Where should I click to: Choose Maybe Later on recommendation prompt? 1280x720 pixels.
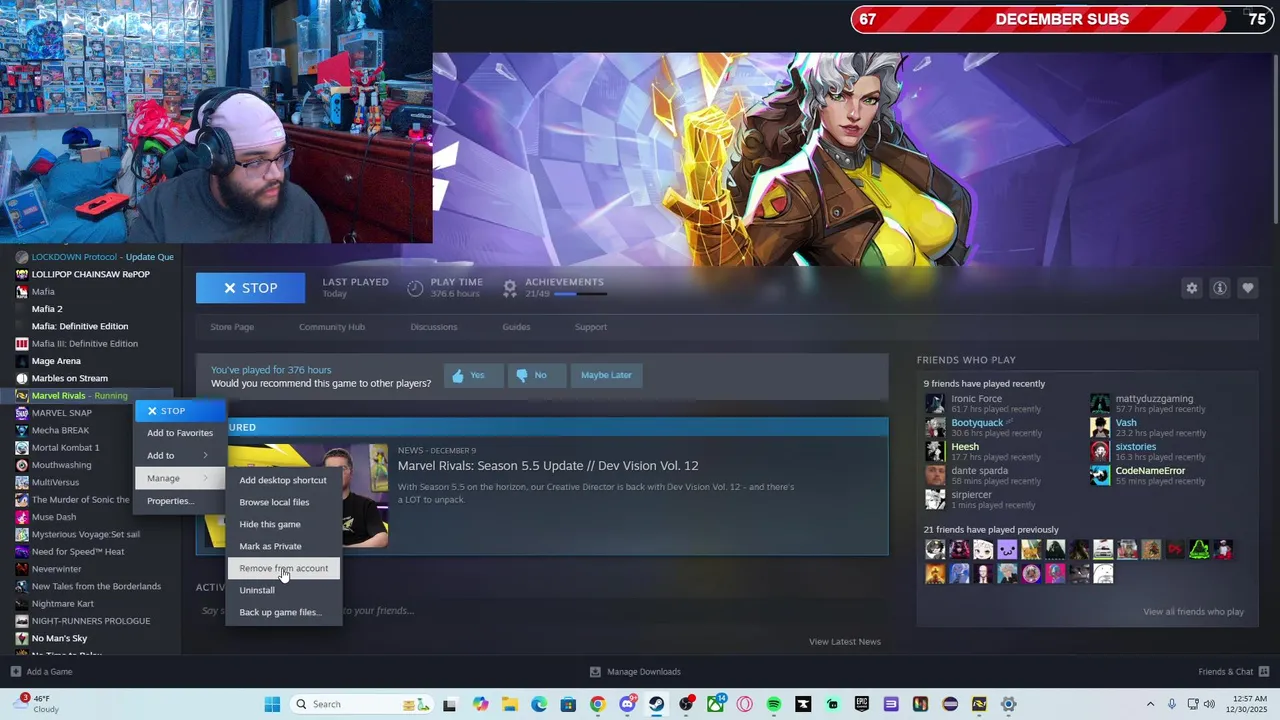(x=606, y=375)
